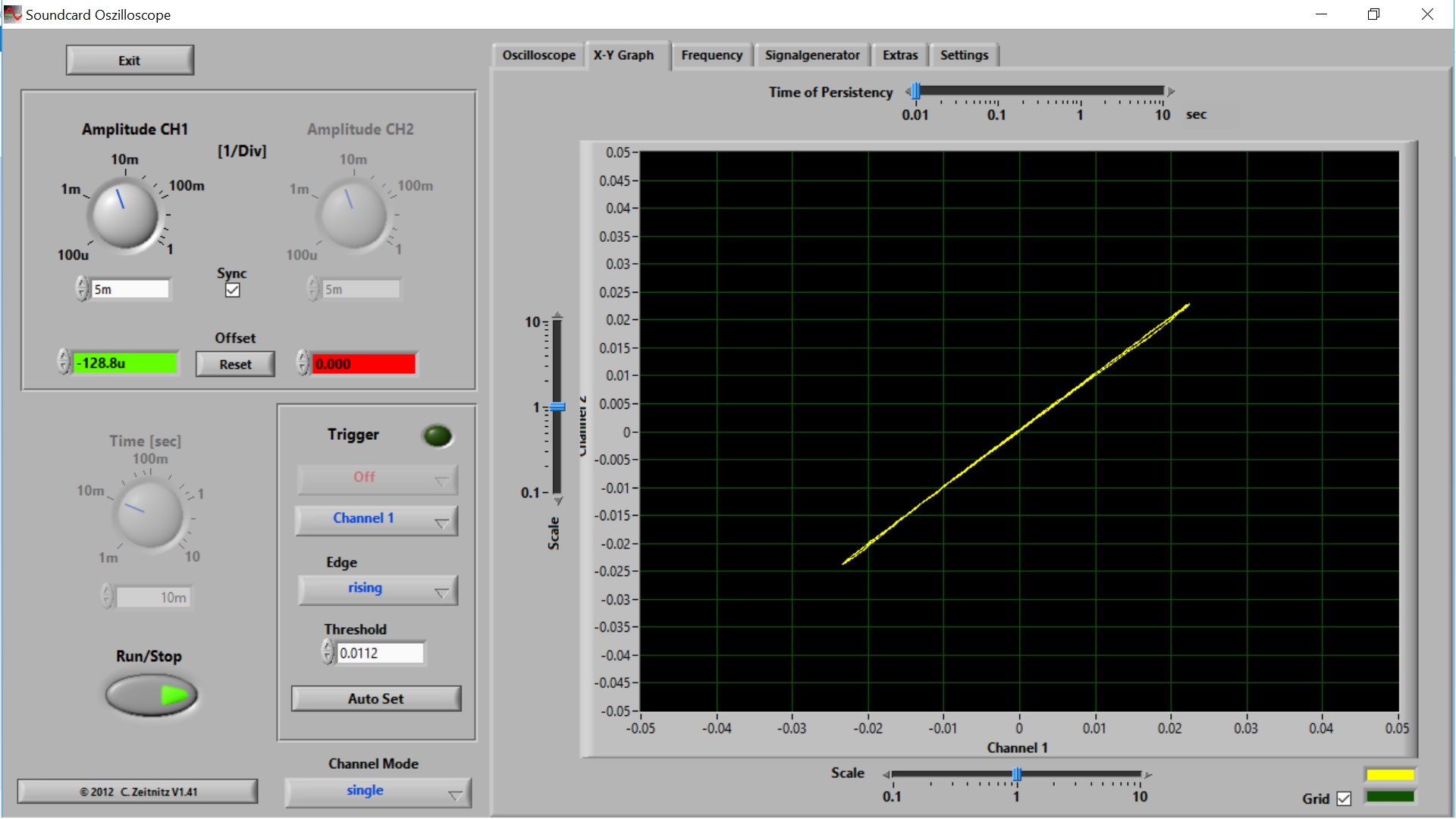Image resolution: width=1456 pixels, height=819 pixels.
Task: Uncheck the Sync checkbox
Action: coord(233,290)
